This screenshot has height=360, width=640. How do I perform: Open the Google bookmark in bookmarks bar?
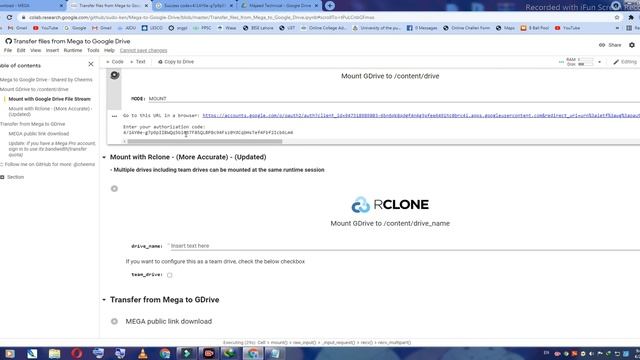pyautogui.click(x=75, y=28)
